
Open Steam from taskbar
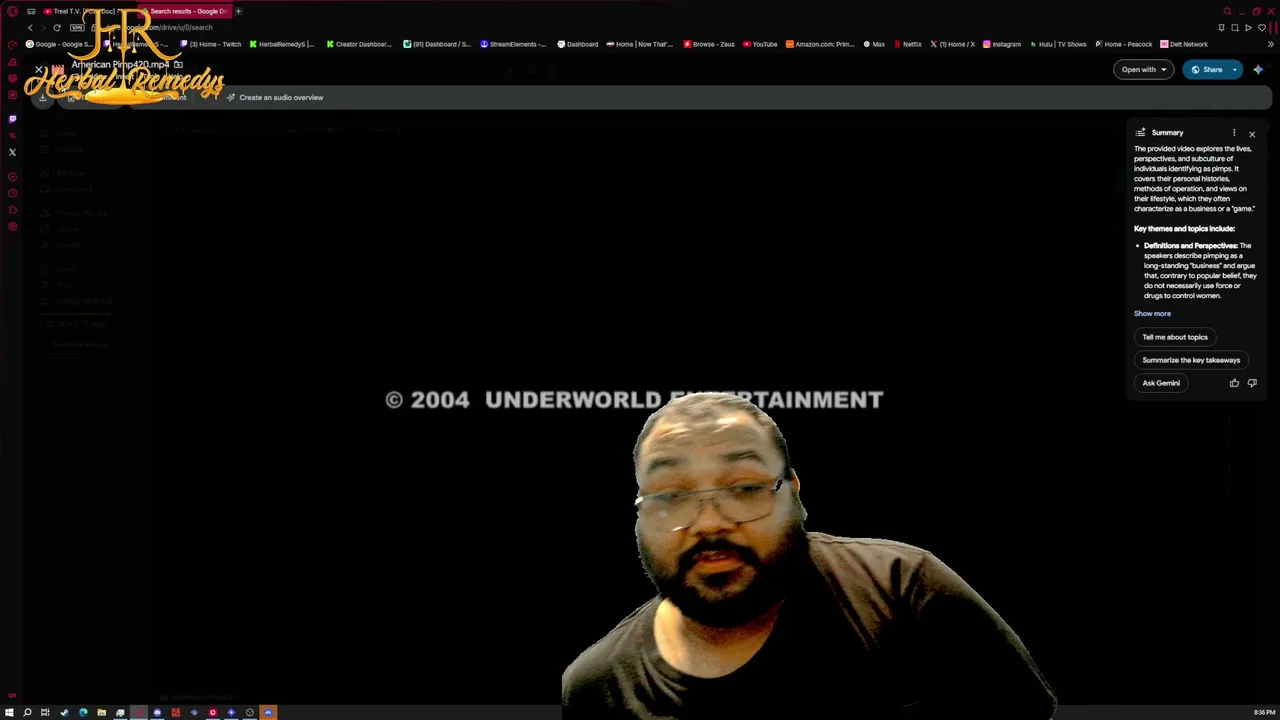coord(64,712)
